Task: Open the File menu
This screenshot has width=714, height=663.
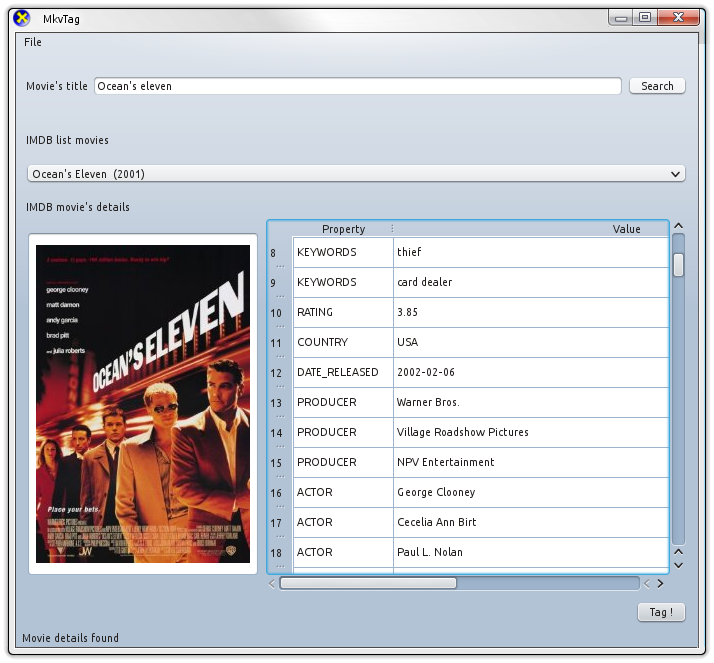Action: [33, 42]
